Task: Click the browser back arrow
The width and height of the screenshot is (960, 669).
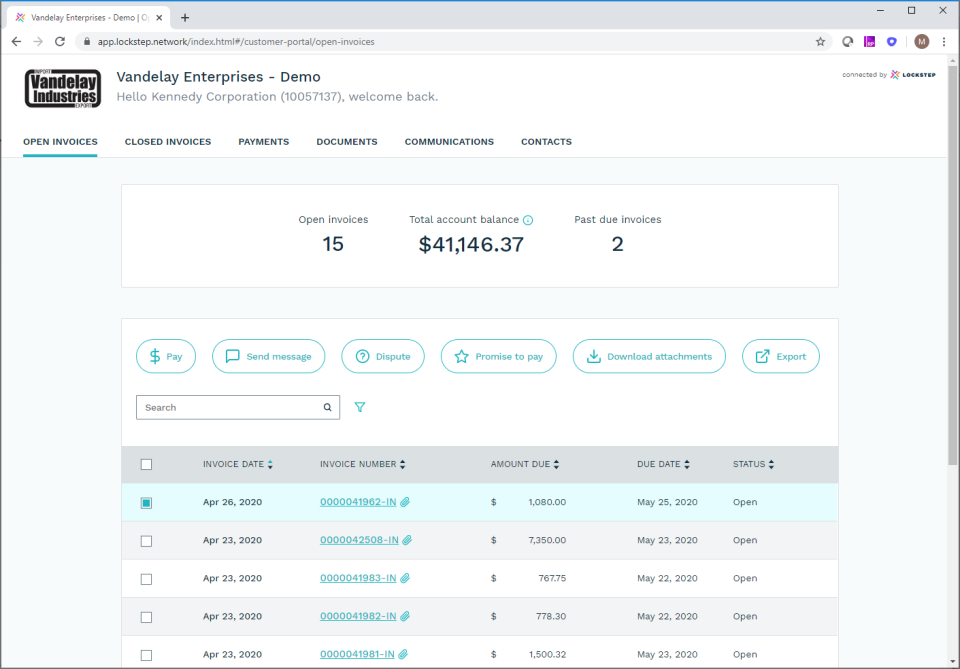Action: (x=17, y=42)
